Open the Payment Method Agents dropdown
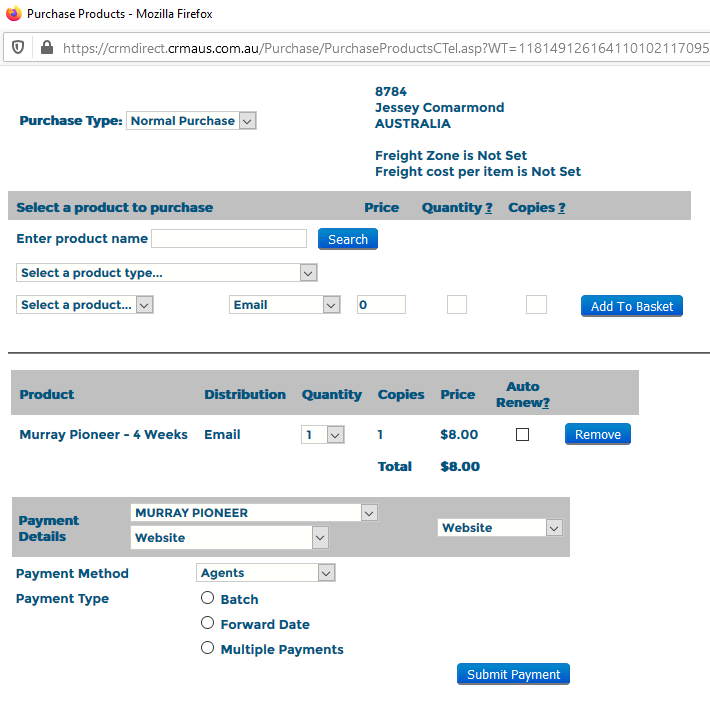 pos(266,573)
